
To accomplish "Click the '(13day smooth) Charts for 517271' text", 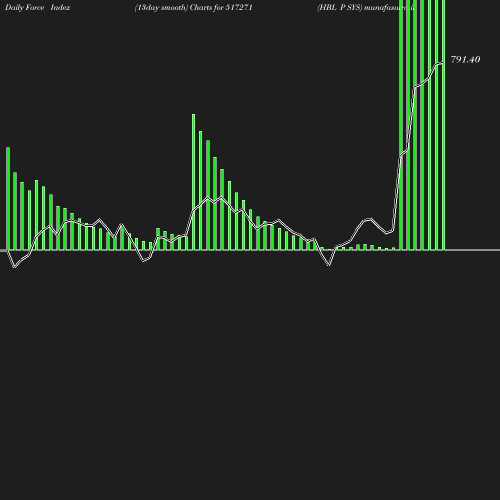I will [x=194, y=8].
